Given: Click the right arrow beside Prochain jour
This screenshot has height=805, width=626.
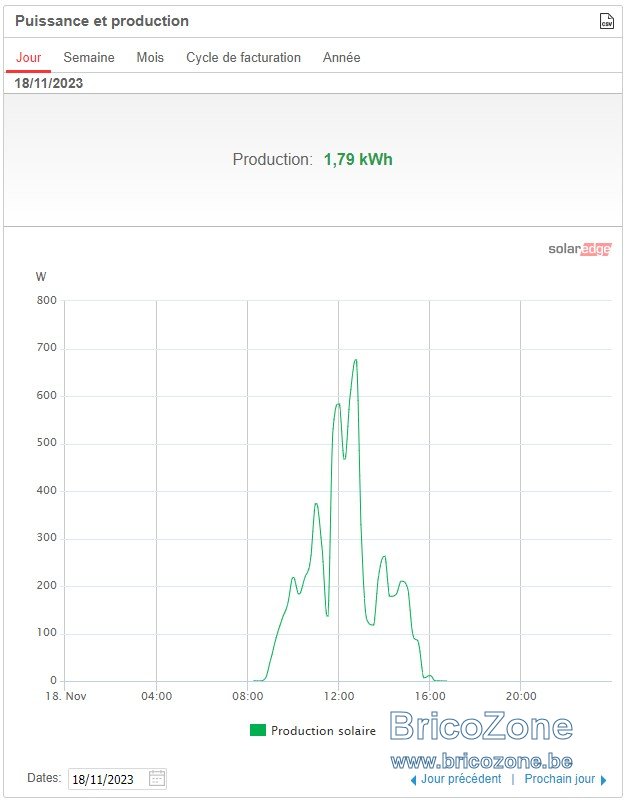Looking at the screenshot, I should point(603,780).
